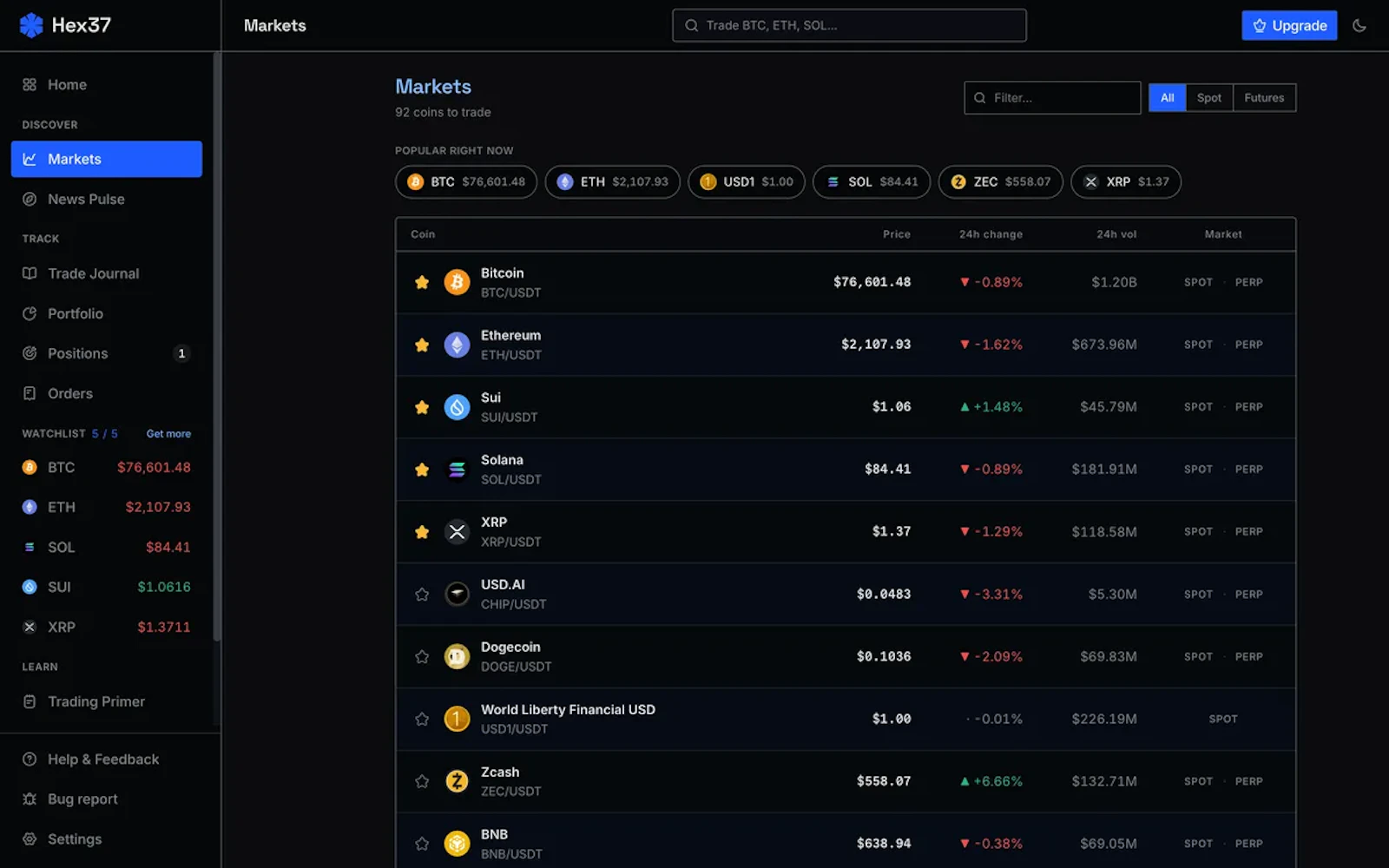
Task: Toggle dark mode moon icon
Action: 1359,25
